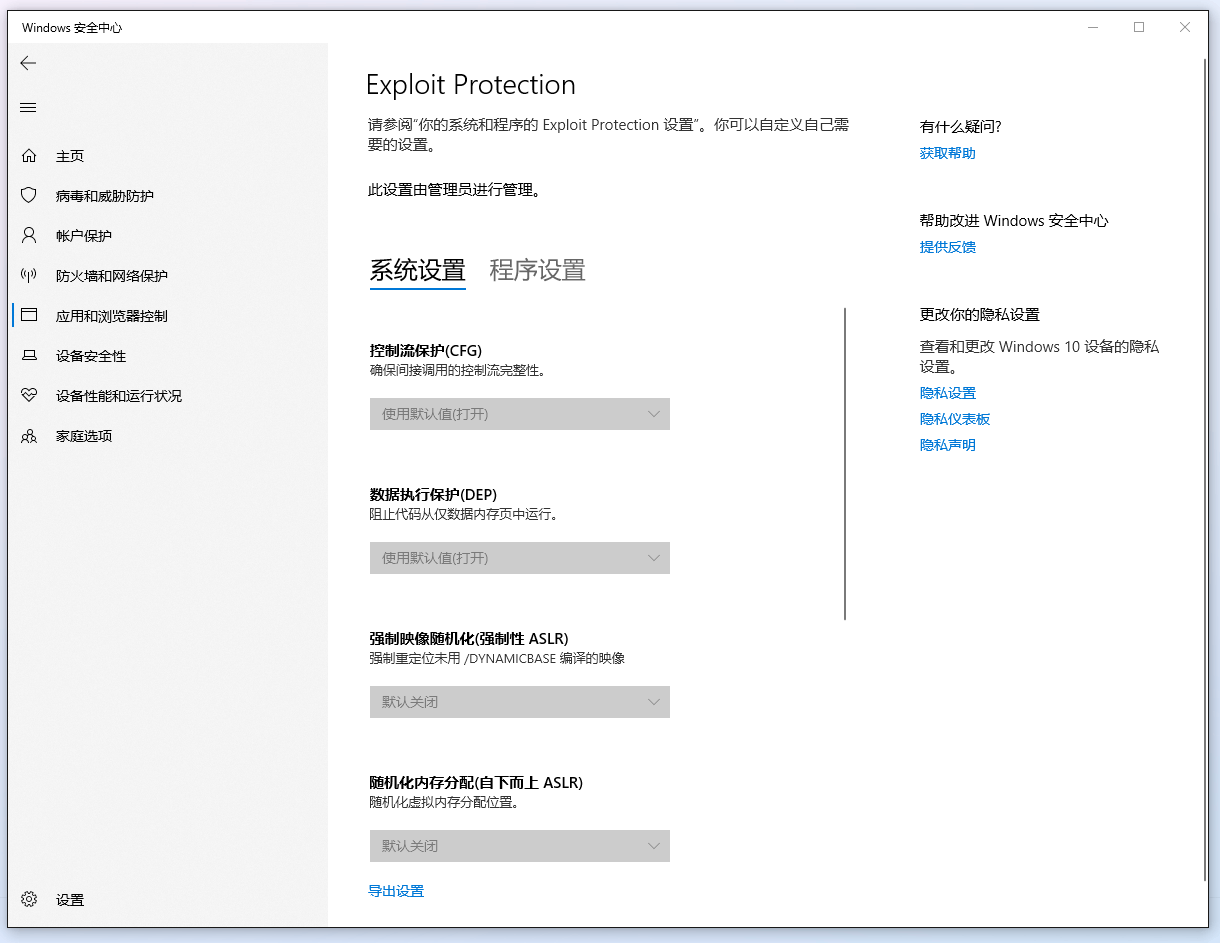The height and width of the screenshot is (943, 1220).
Task: Minimize the Windows 安全中心 window
Action: point(1093,27)
